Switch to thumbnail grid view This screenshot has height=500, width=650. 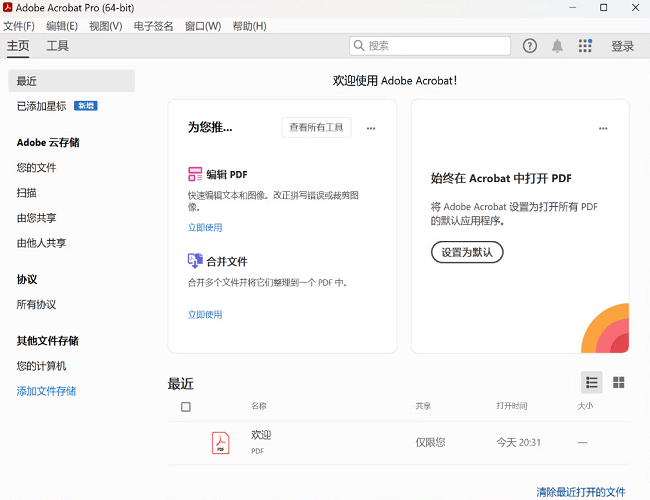coord(618,382)
